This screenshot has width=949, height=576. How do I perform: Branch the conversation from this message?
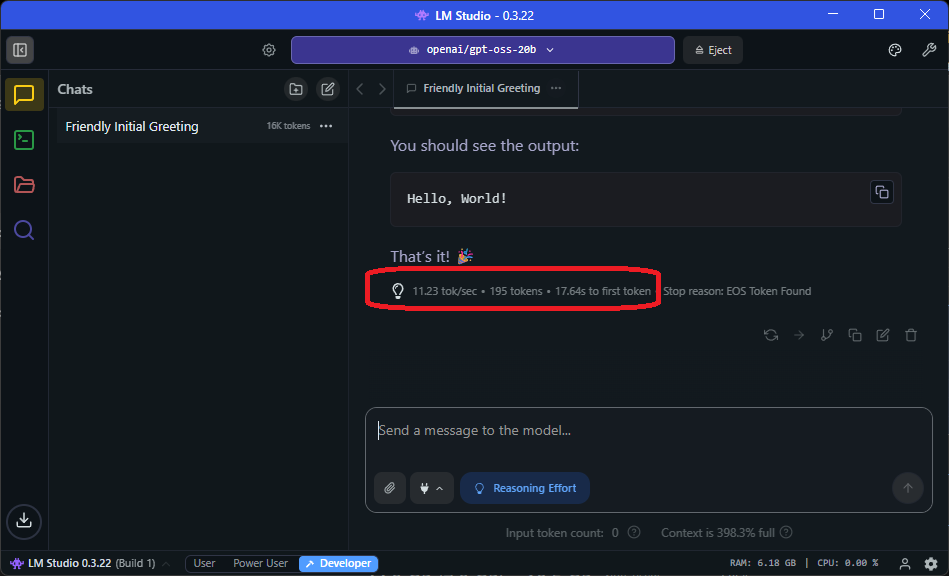pyautogui.click(x=827, y=335)
